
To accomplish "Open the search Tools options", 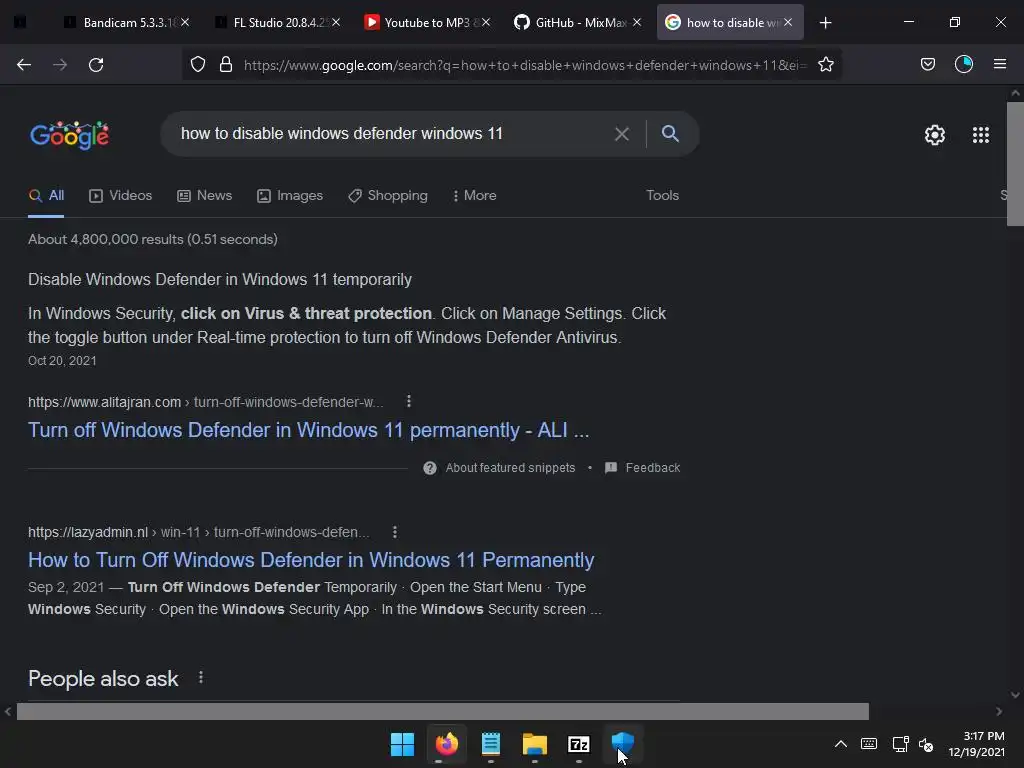I will [x=662, y=195].
